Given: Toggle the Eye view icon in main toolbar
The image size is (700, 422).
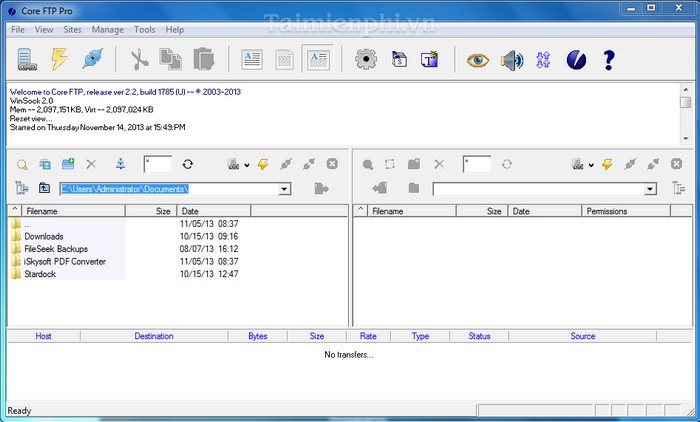Looking at the screenshot, I should coord(478,60).
